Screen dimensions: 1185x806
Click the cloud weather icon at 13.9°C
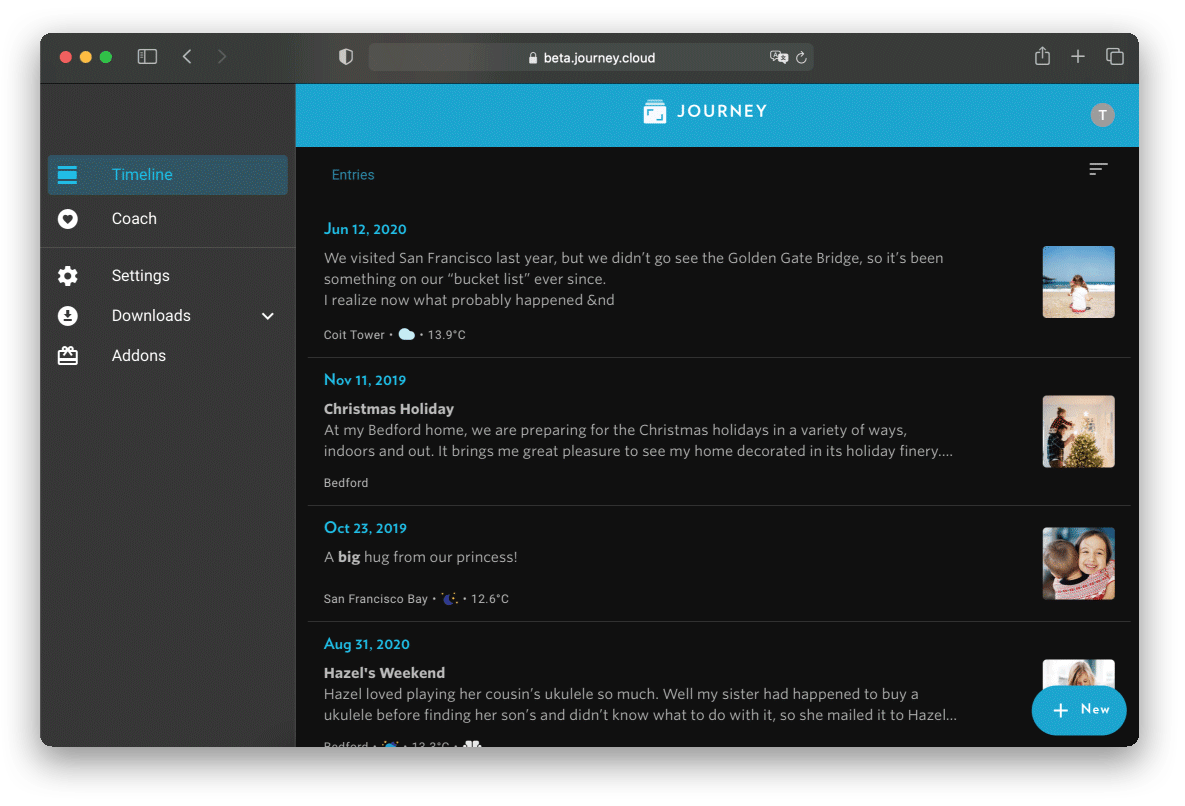407,335
